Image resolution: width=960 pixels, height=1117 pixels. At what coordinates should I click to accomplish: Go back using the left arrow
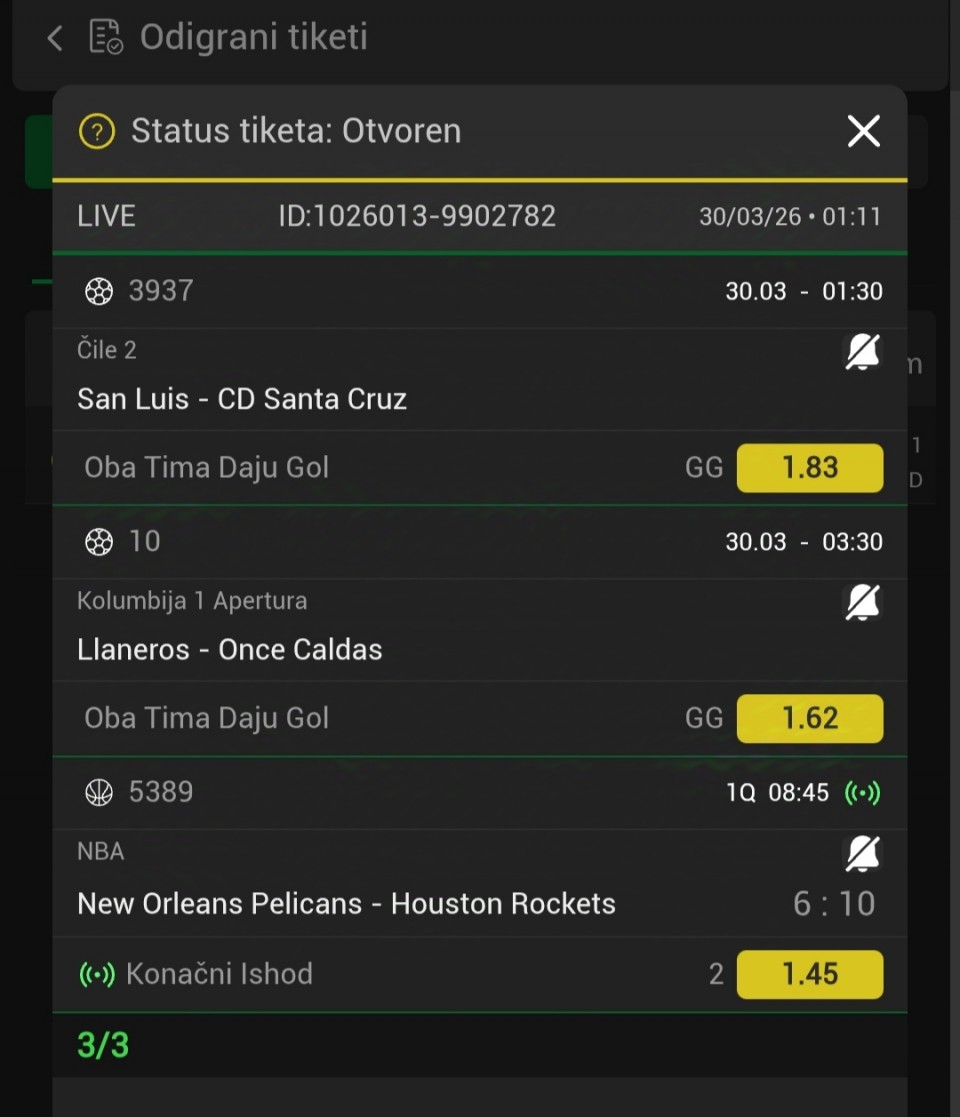coord(55,38)
